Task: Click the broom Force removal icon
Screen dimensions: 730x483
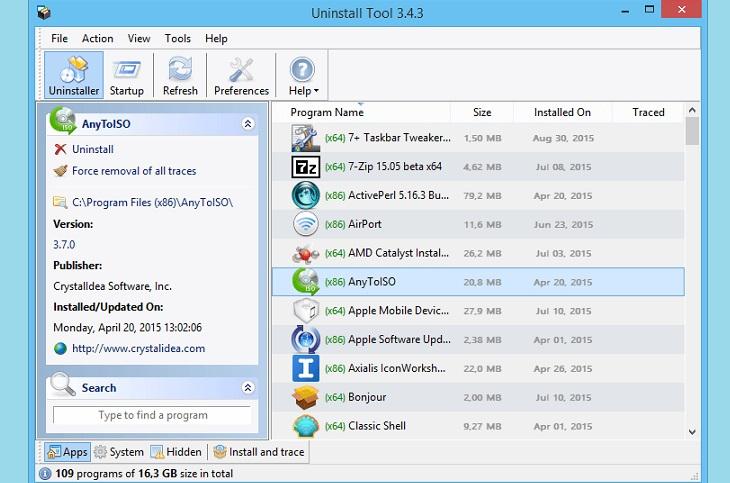Action: point(60,171)
